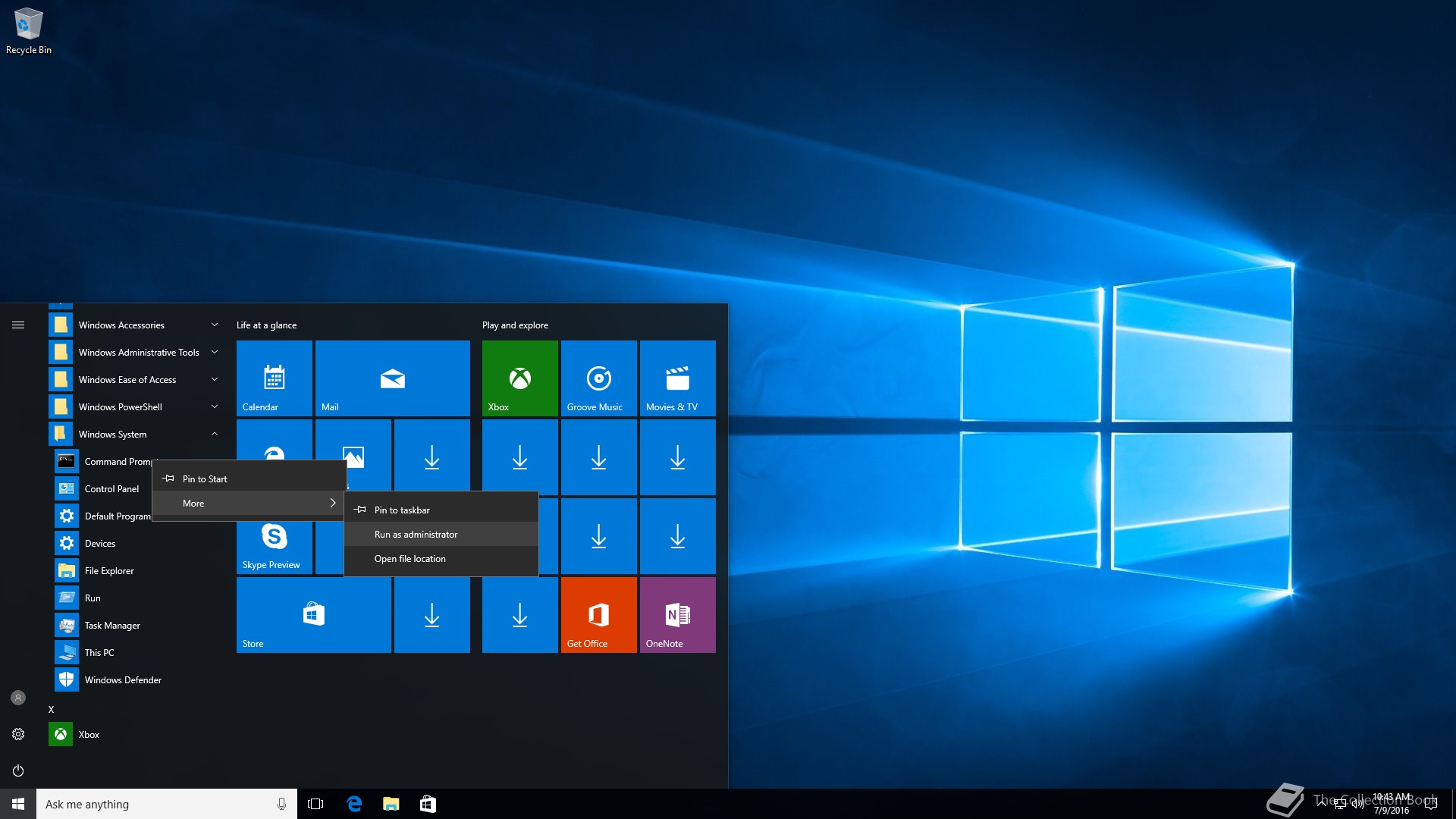
Task: Open the Movies & TV tile
Action: [x=678, y=378]
